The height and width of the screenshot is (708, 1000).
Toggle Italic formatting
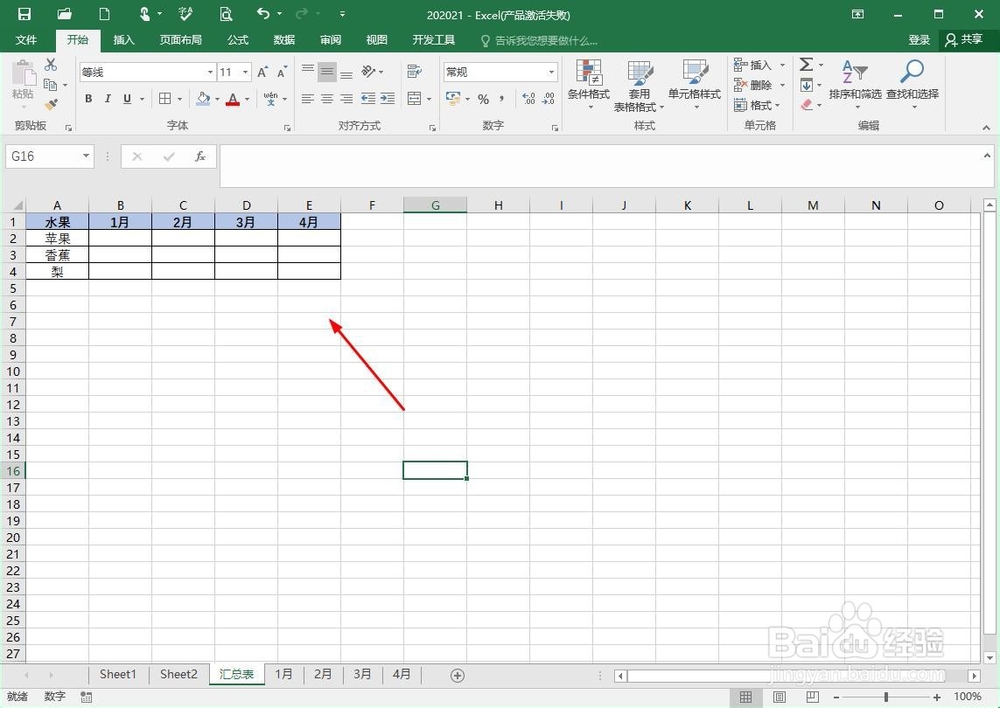[108, 99]
